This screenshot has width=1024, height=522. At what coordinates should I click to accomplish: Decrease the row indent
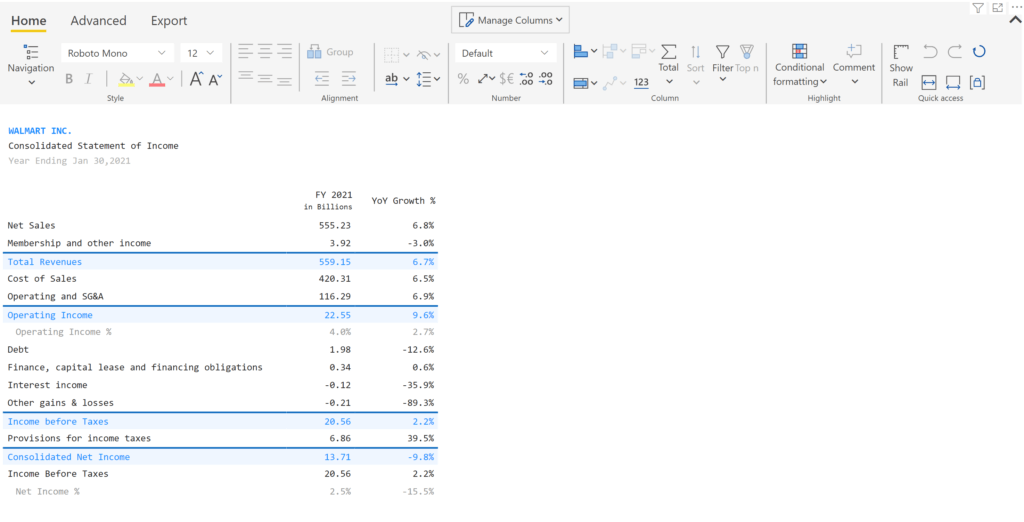[322, 79]
